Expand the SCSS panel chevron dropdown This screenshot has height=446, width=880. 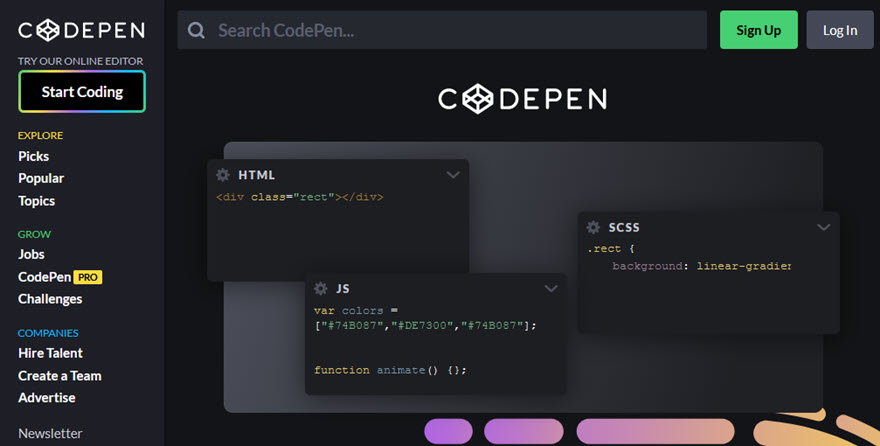point(823,227)
